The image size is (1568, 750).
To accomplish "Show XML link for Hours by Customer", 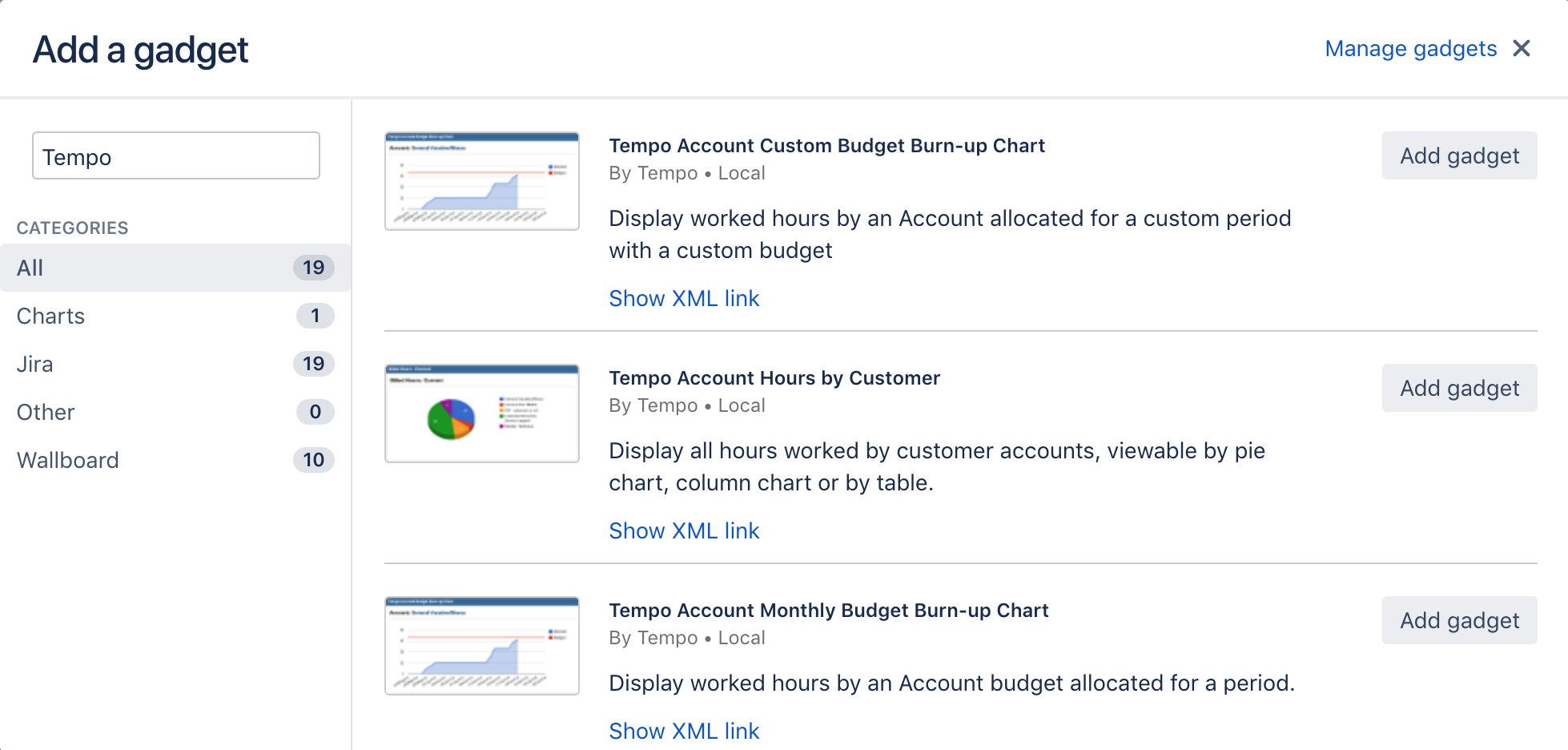I will [x=684, y=530].
